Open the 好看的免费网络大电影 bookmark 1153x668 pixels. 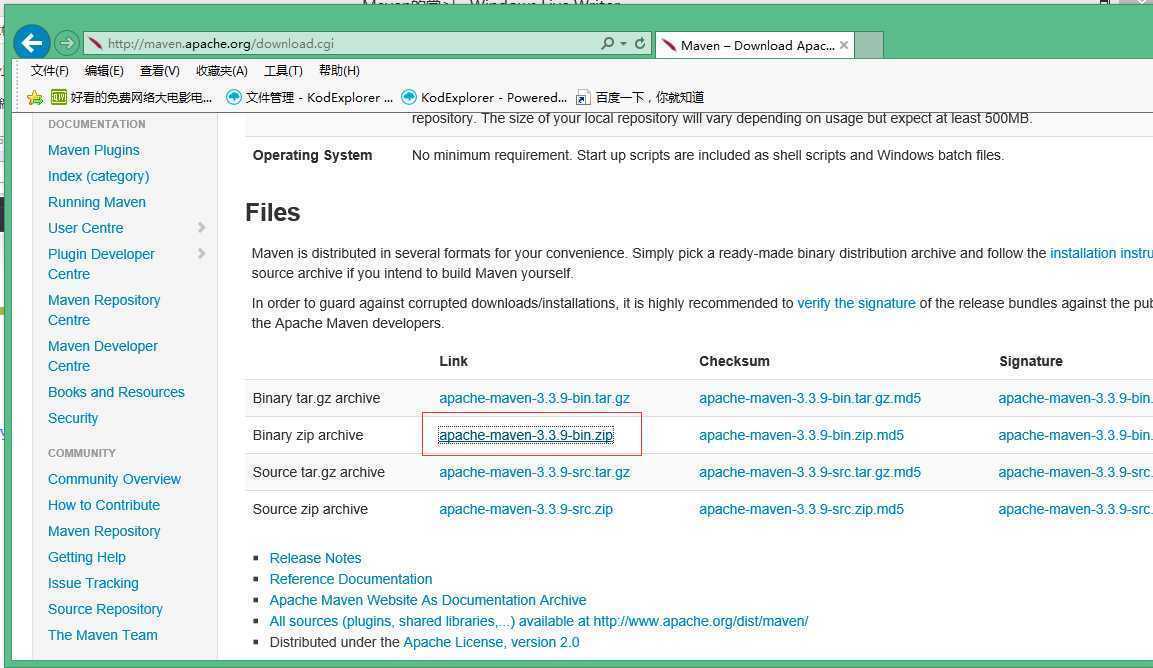pos(131,97)
